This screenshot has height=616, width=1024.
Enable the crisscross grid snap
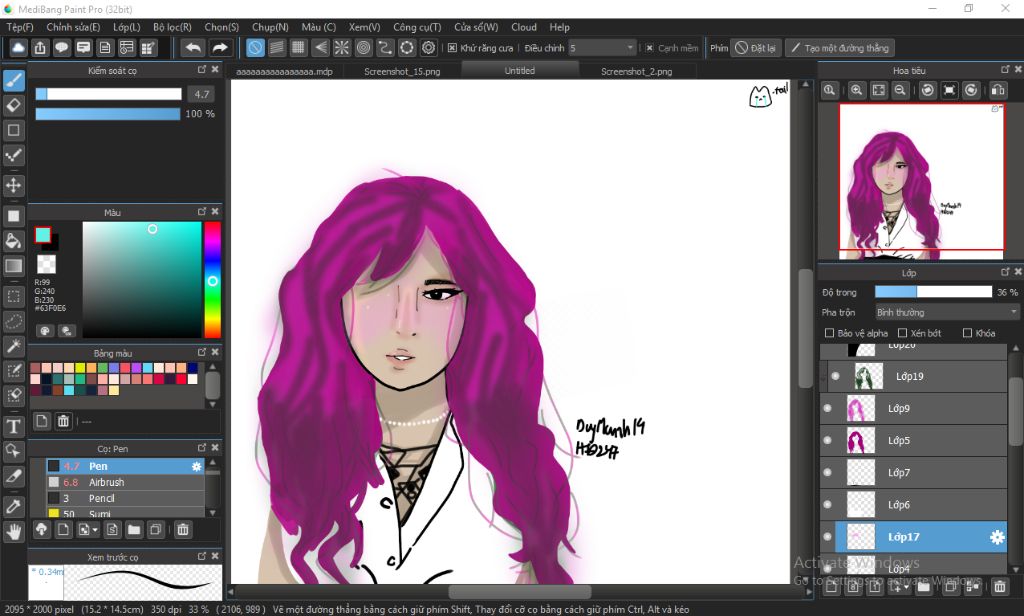click(298, 48)
